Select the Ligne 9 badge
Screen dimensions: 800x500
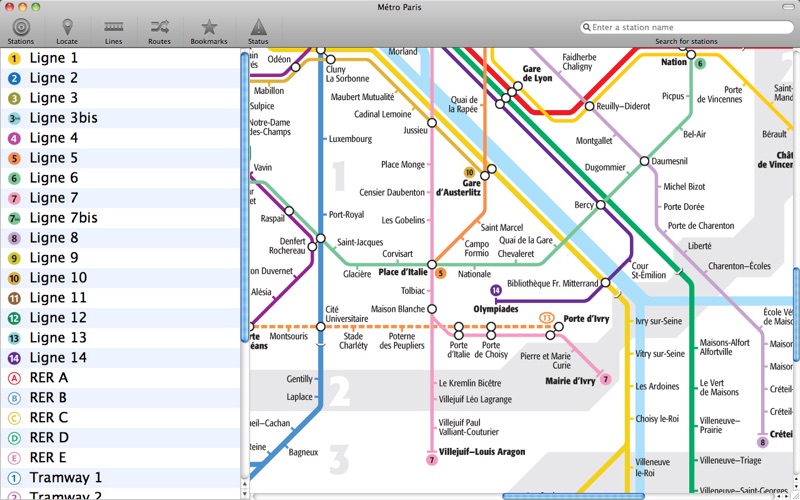click(x=14, y=258)
